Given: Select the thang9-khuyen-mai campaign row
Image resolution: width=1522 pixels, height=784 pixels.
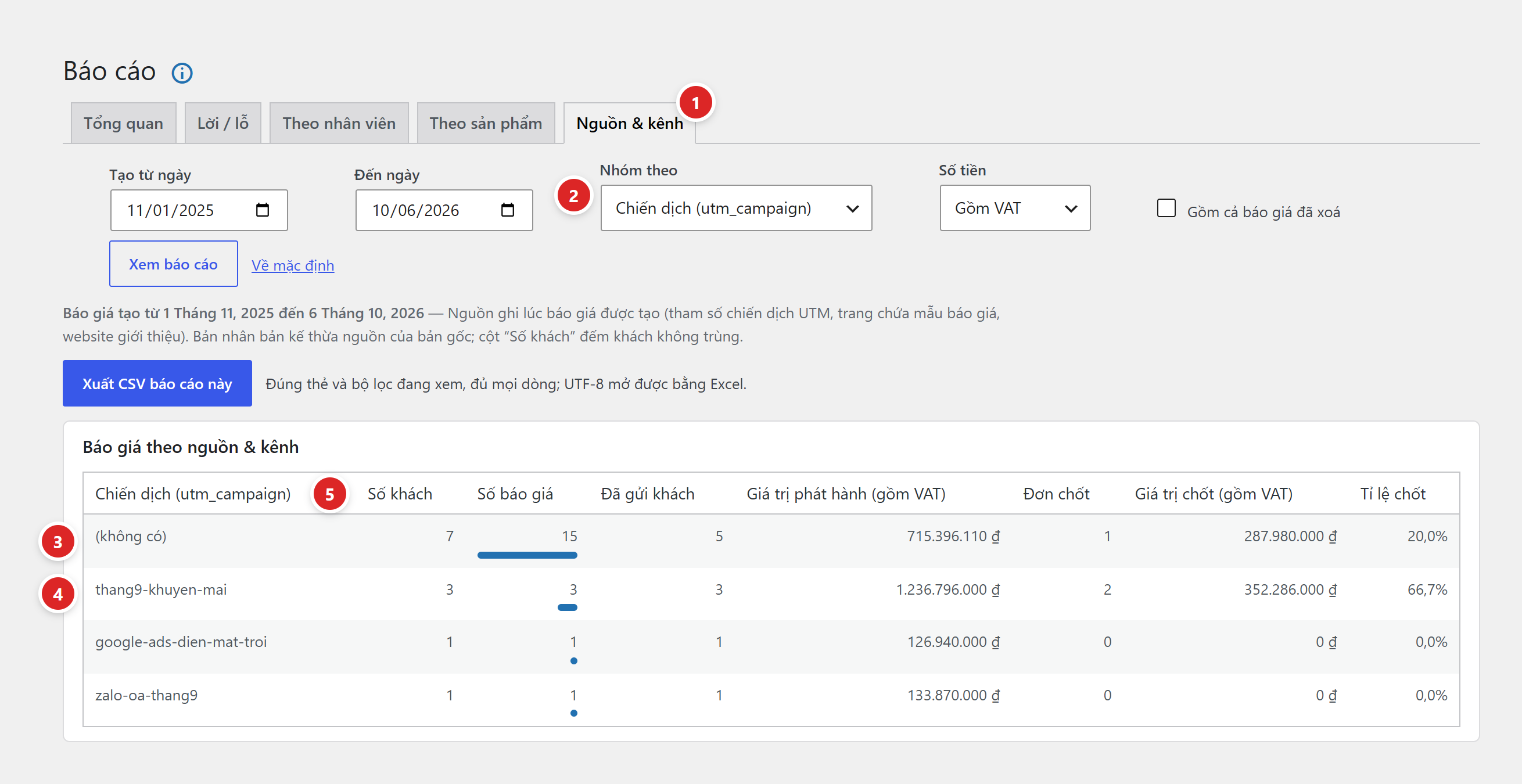Looking at the screenshot, I should click(771, 594).
